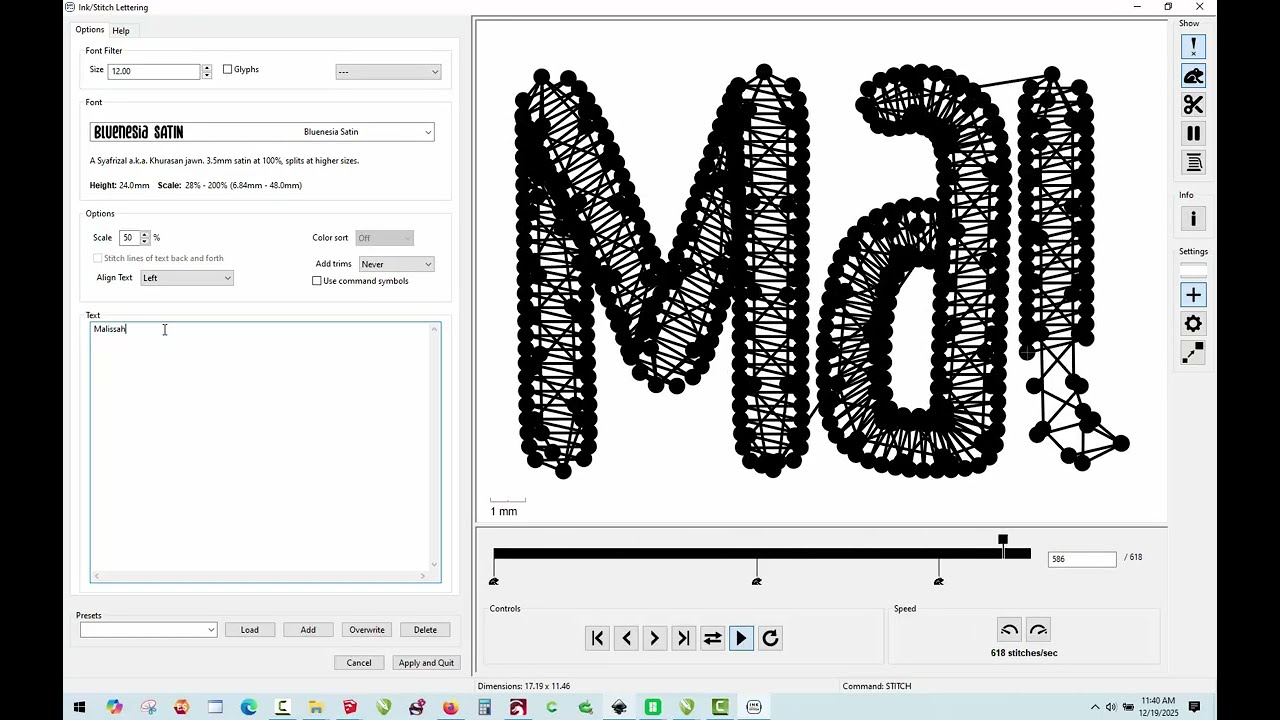Open the Presets dropdown
Viewport: 1280px width, 720px height.
point(148,630)
